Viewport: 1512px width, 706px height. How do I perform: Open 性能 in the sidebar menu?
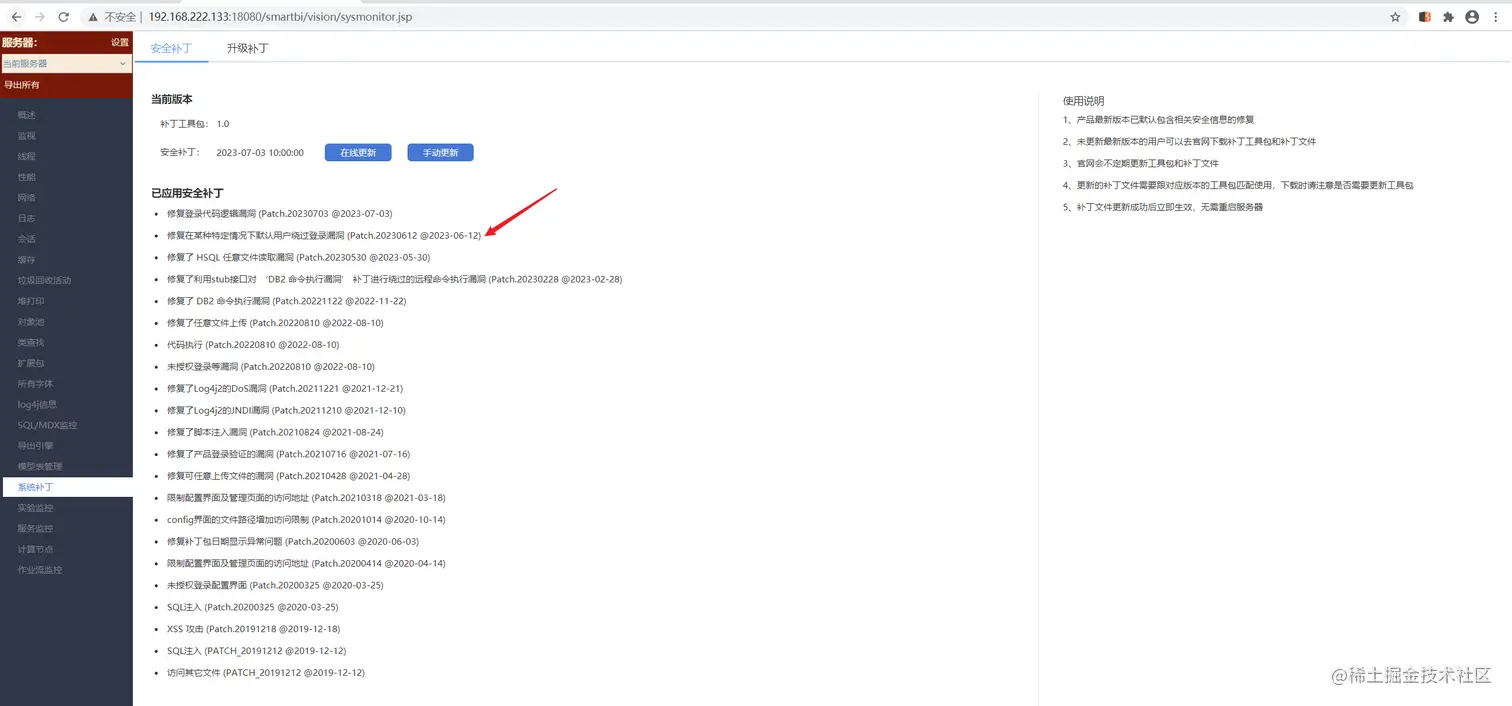pyautogui.click(x=27, y=177)
